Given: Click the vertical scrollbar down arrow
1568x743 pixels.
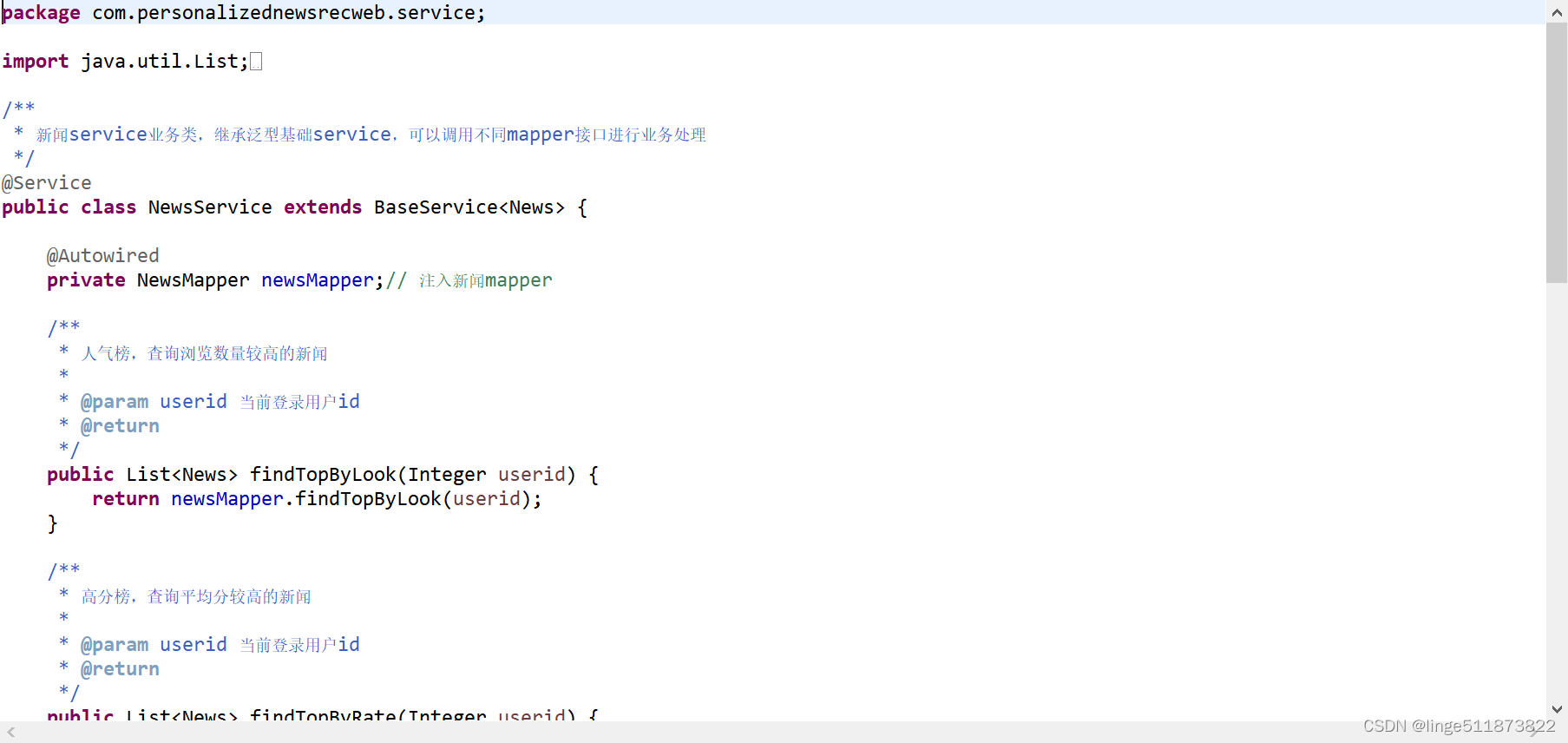Looking at the screenshot, I should tap(1557, 709).
